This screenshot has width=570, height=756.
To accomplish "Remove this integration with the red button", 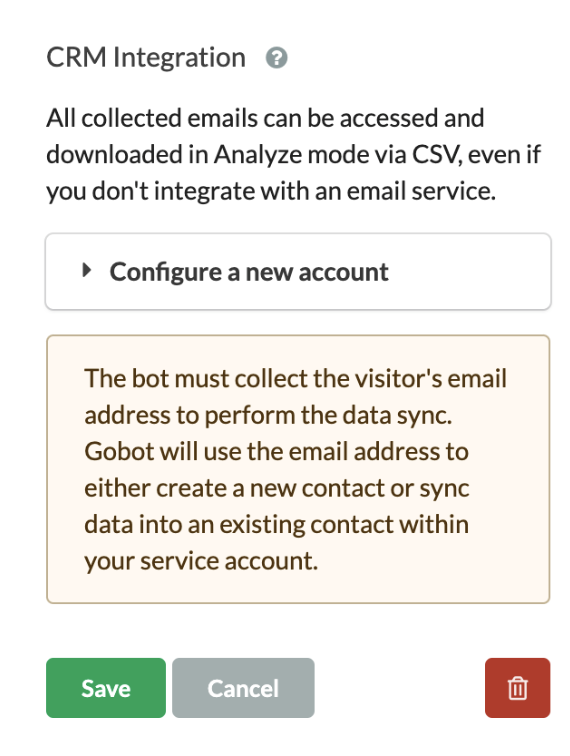I will click(x=517, y=688).
